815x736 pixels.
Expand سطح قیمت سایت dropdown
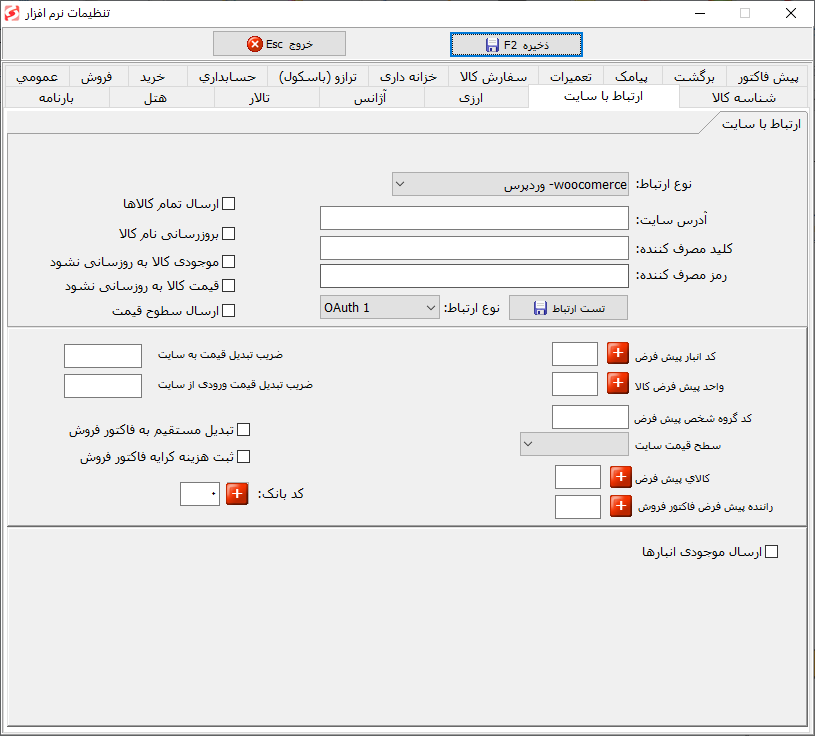[574, 444]
